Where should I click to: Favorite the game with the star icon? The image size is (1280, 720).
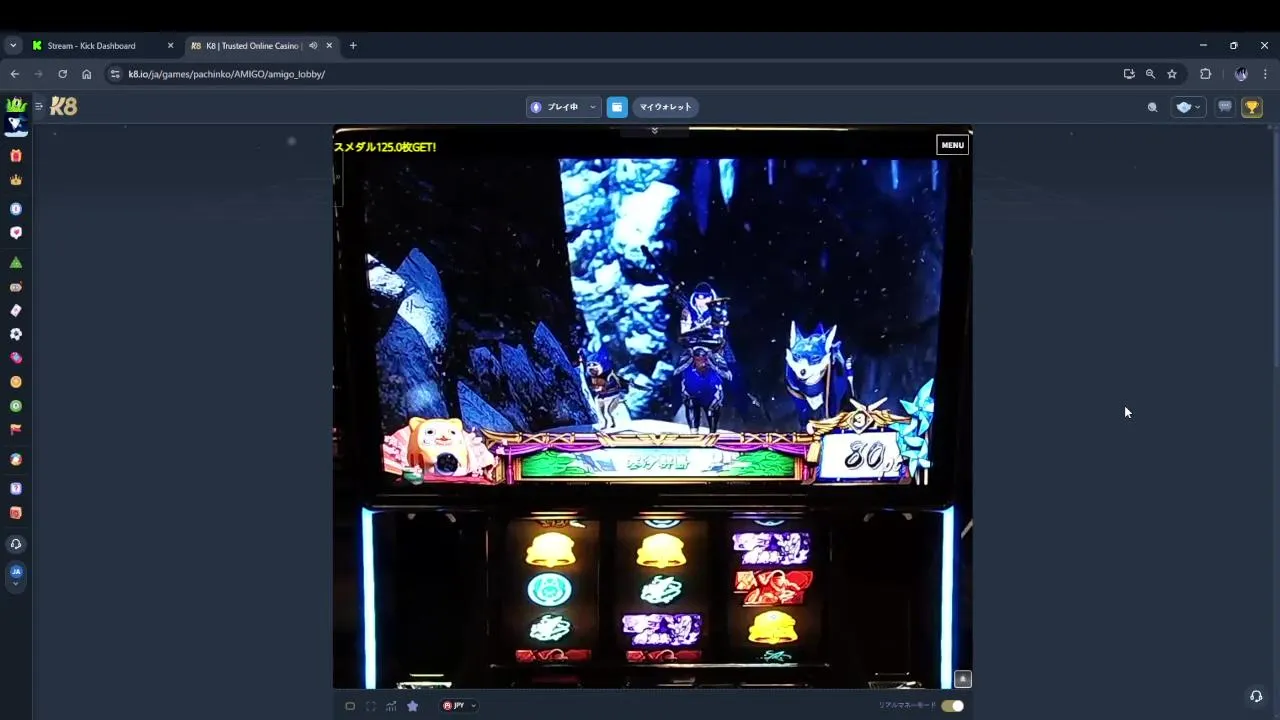tap(412, 706)
